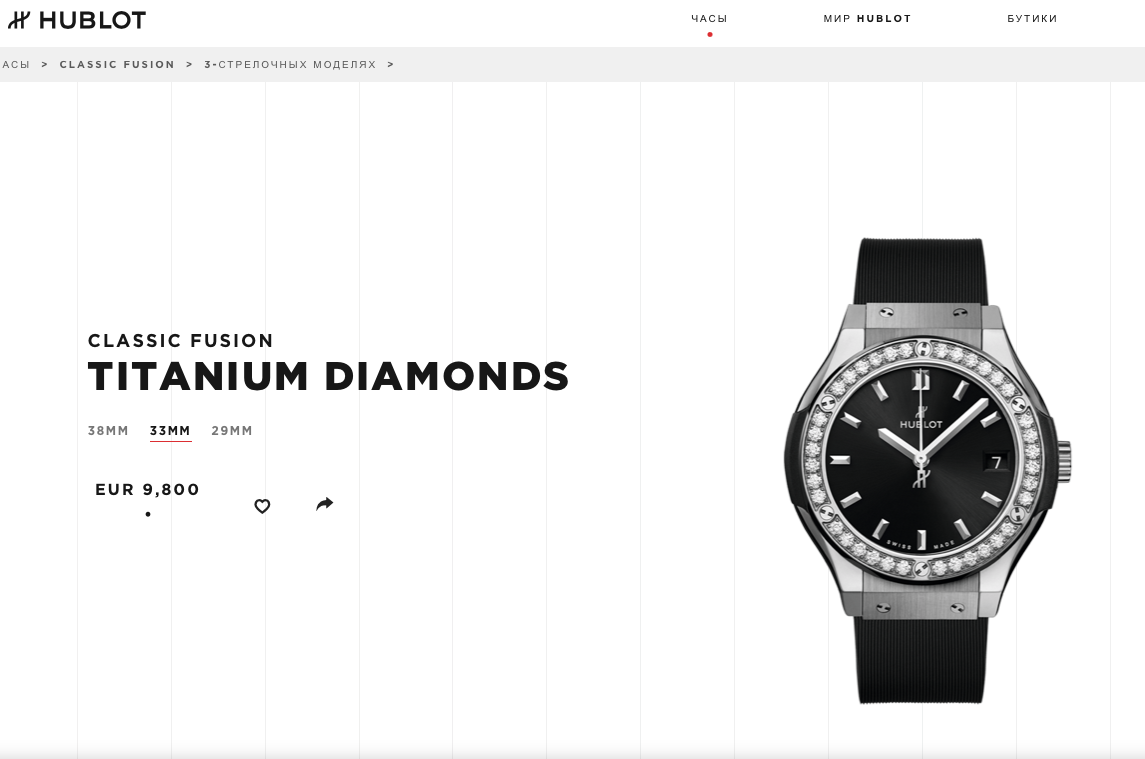Go to CLASSIC FUSION breadcrumb
Screen dimensions: 1145x759
coord(117,64)
